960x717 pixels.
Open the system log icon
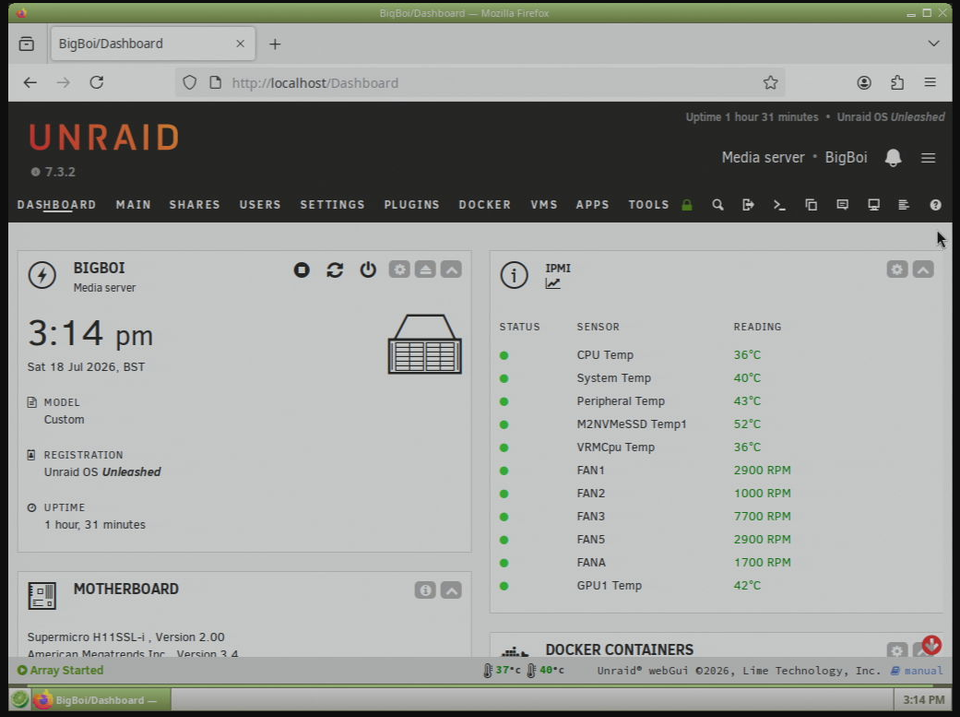(x=904, y=205)
